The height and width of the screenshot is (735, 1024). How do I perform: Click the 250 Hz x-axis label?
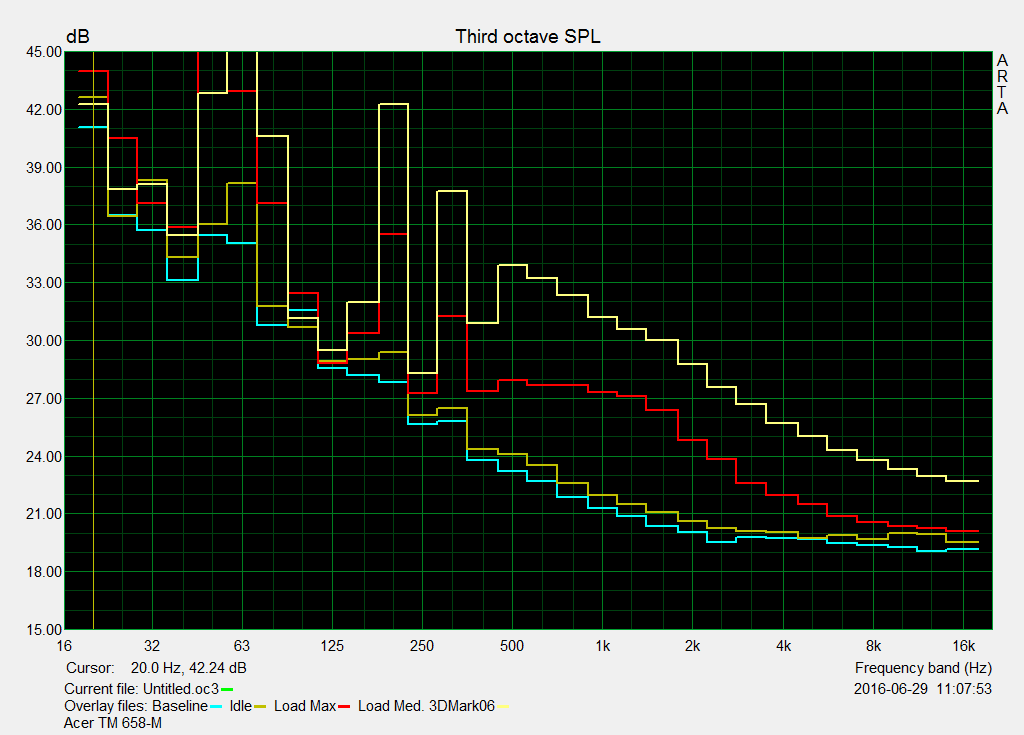point(422,646)
